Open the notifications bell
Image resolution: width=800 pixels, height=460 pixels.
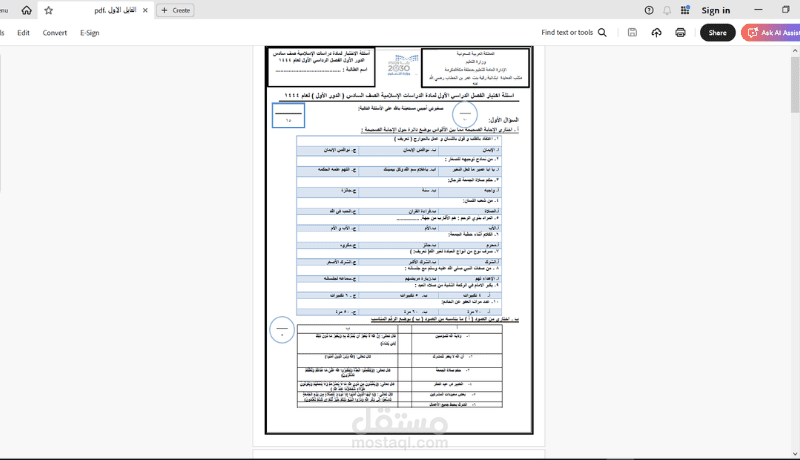[667, 10]
